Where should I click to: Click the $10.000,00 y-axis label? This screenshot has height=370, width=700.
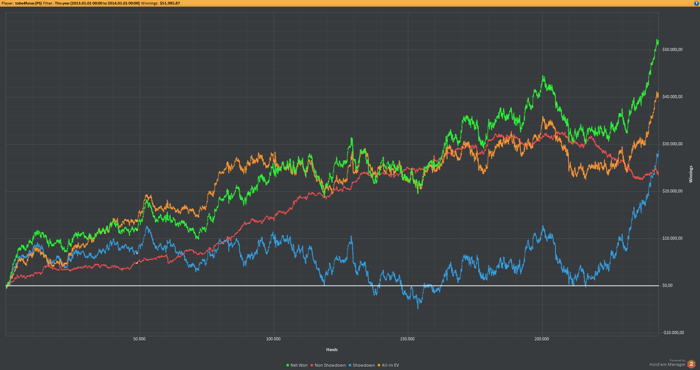673,238
